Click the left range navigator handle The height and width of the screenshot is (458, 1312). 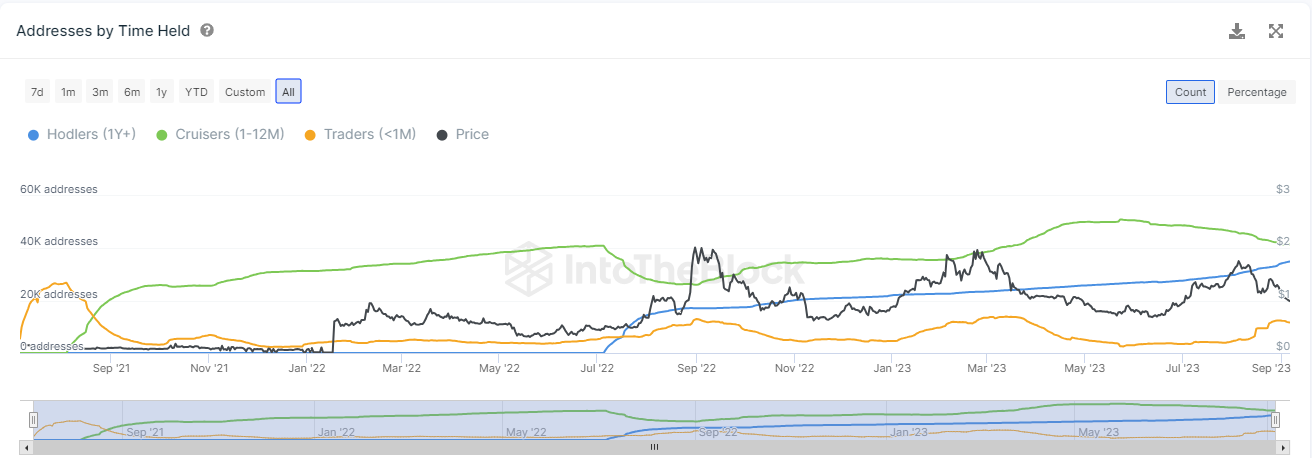tap(33, 420)
